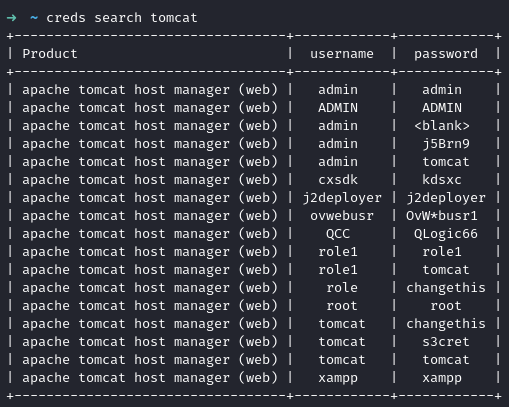Click the ovwebusr username
509x407 pixels.
tap(342, 216)
